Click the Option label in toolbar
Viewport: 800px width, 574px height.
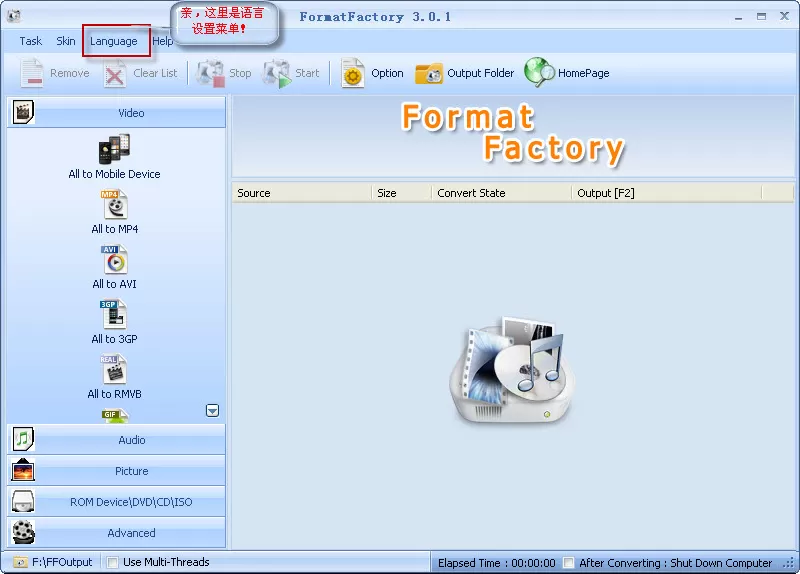tap(387, 73)
